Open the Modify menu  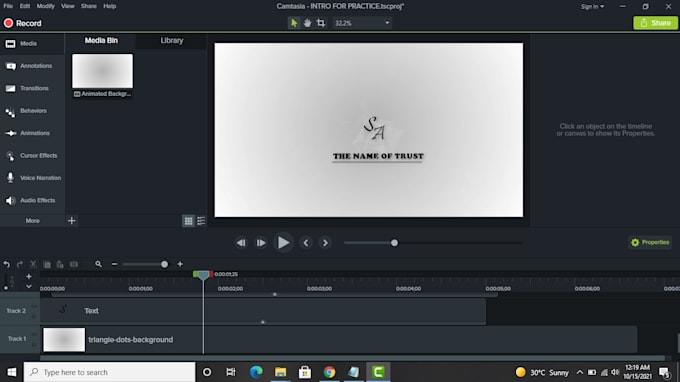[46, 6]
